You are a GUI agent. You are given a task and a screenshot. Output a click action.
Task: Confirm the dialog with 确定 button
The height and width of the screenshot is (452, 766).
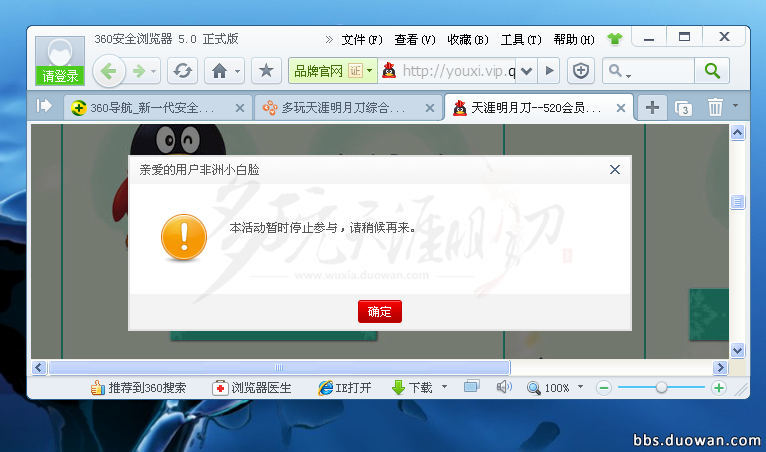point(380,312)
